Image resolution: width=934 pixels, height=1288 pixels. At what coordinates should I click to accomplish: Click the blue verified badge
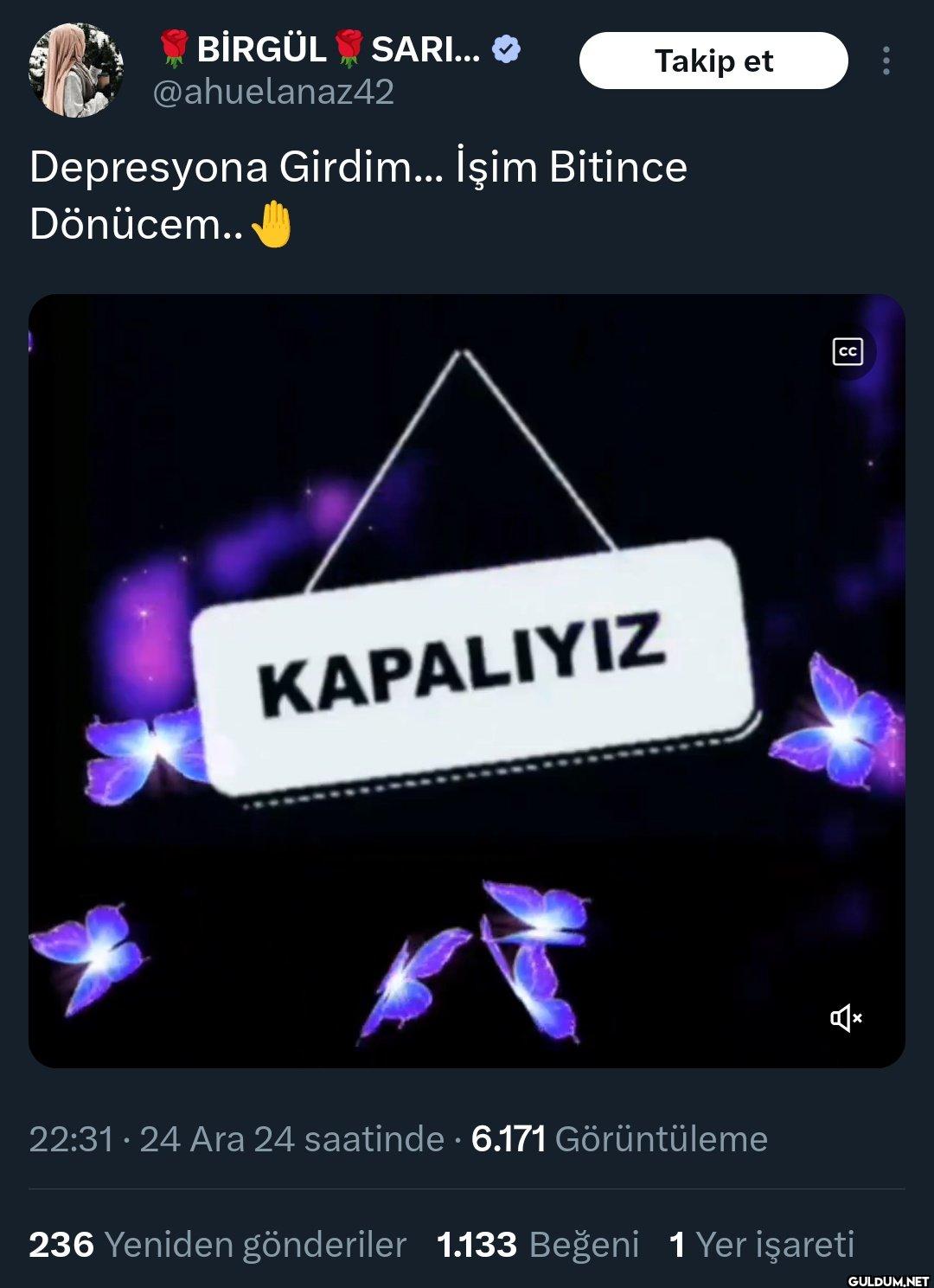coord(506,49)
